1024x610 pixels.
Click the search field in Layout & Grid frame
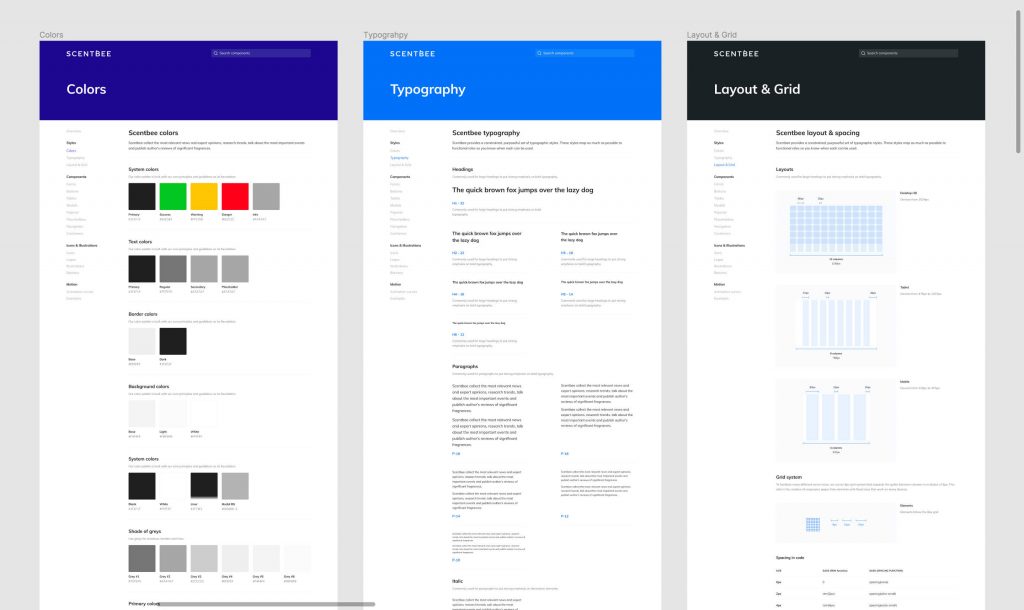[908, 54]
